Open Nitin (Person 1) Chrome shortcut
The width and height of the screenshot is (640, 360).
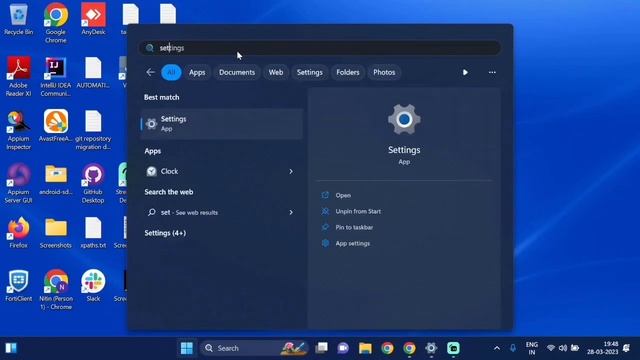pos(56,290)
